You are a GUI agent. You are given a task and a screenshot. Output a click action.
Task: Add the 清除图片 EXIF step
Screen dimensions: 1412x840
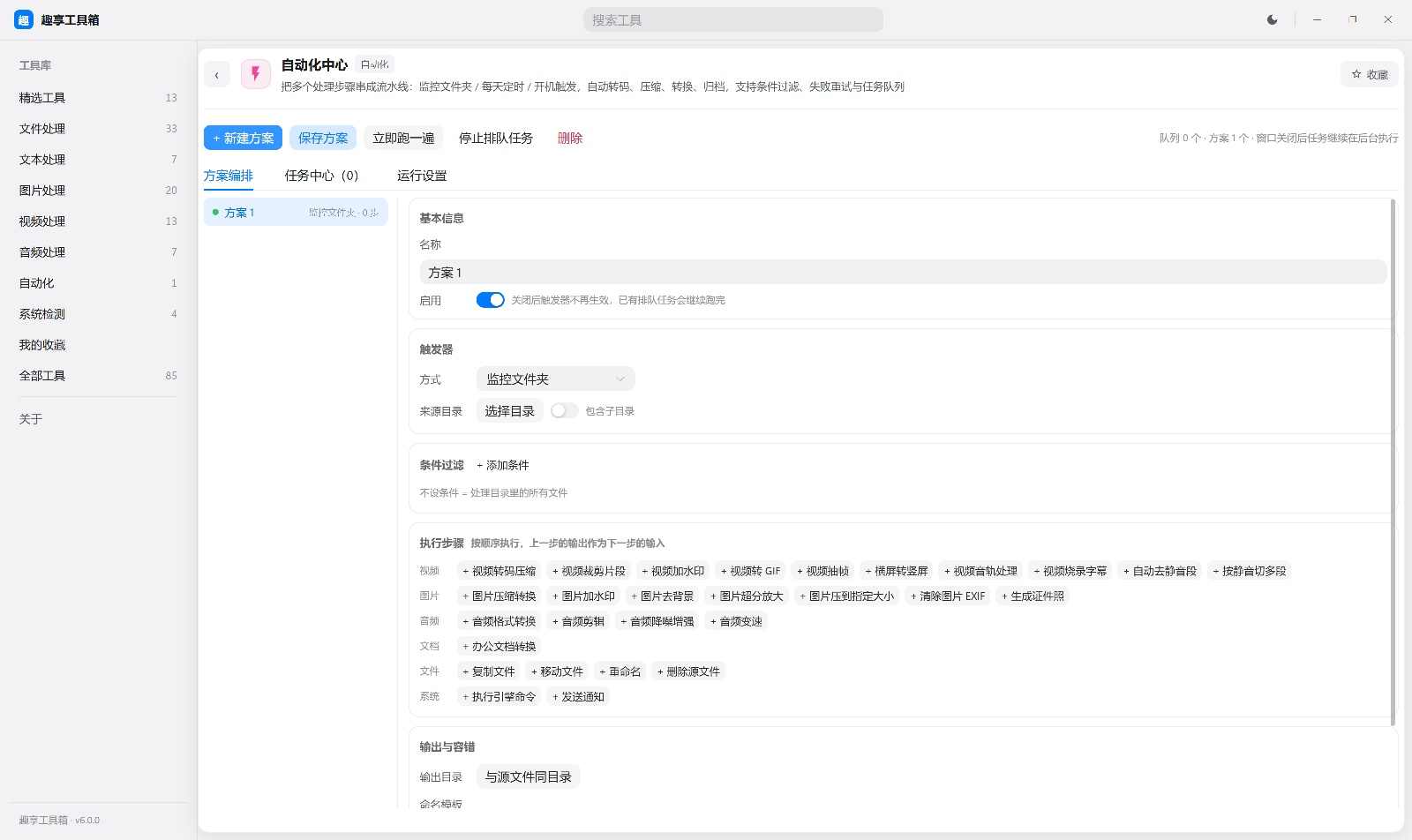tap(947, 596)
